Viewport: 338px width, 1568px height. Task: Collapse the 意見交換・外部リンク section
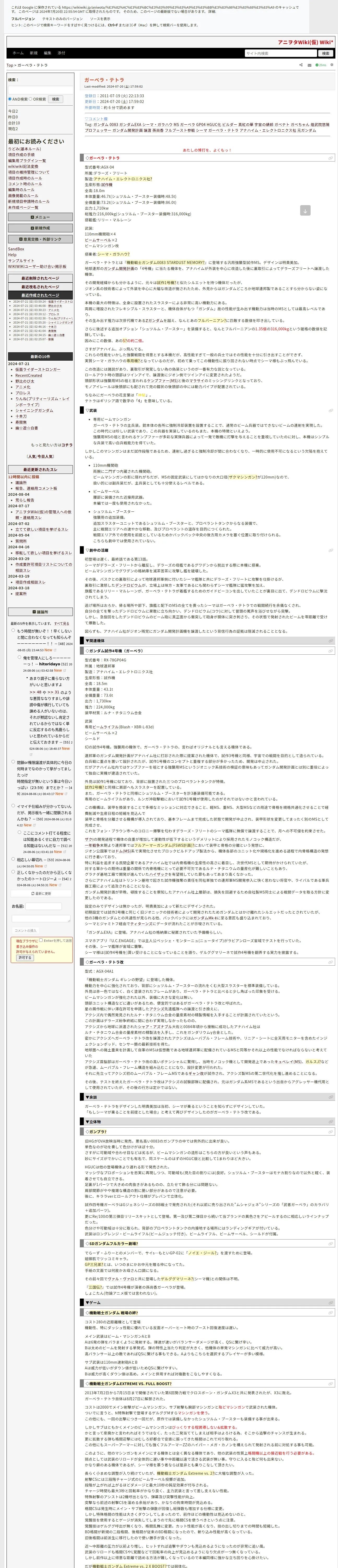40,239
